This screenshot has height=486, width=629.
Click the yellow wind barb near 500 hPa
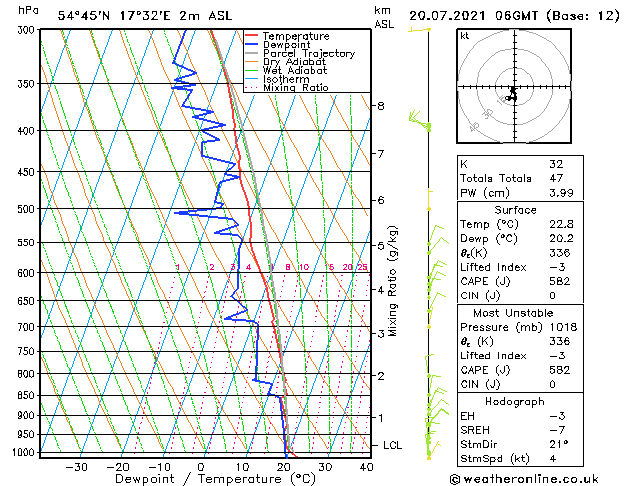coord(429,200)
